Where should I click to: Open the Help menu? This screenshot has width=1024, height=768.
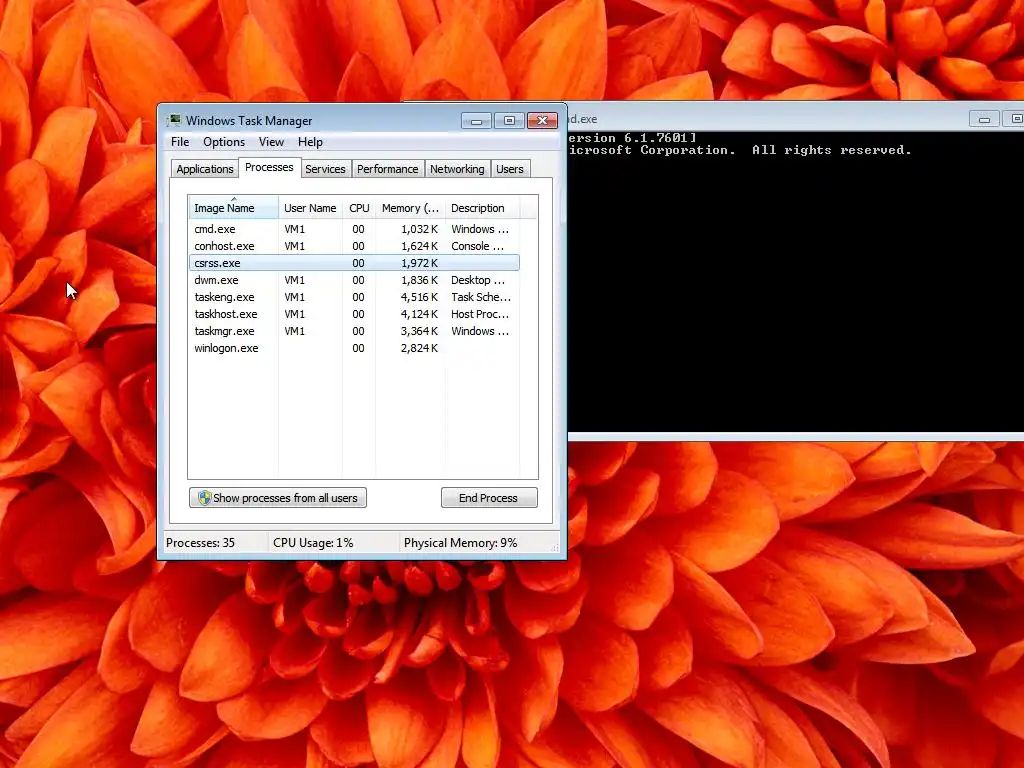pyautogui.click(x=310, y=142)
